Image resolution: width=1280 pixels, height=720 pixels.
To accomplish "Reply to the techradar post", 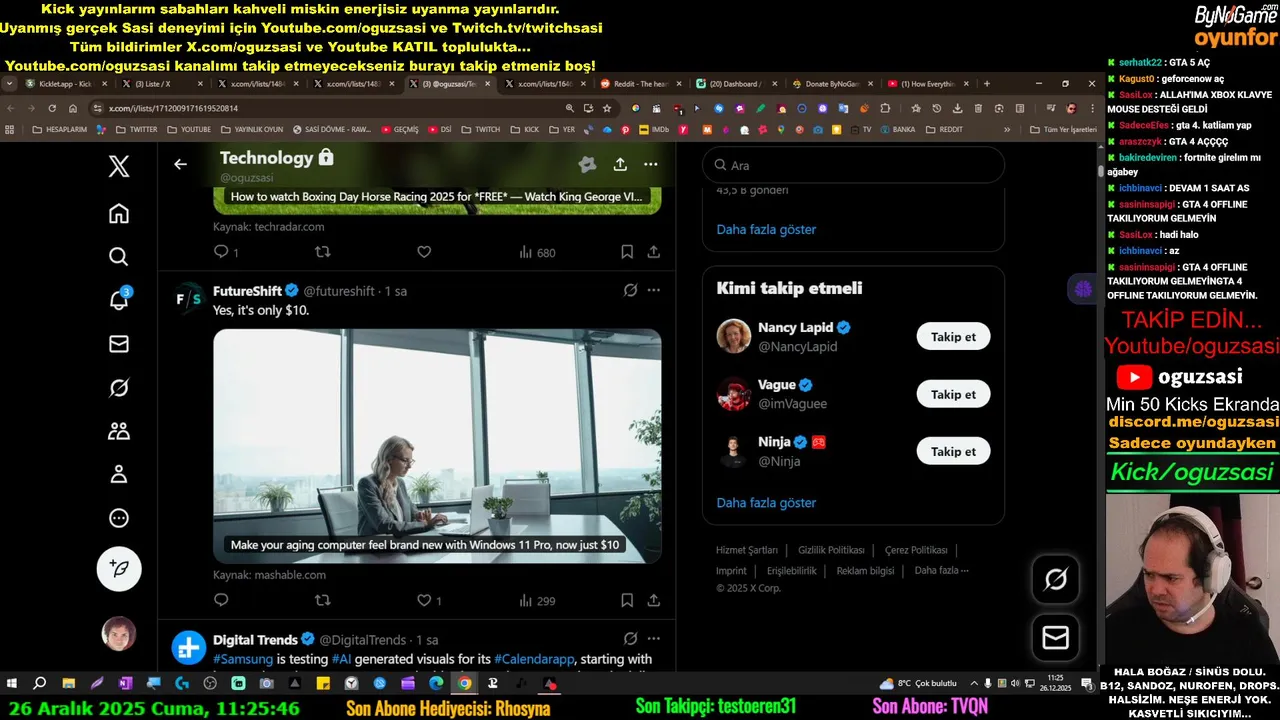I will tap(221, 252).
